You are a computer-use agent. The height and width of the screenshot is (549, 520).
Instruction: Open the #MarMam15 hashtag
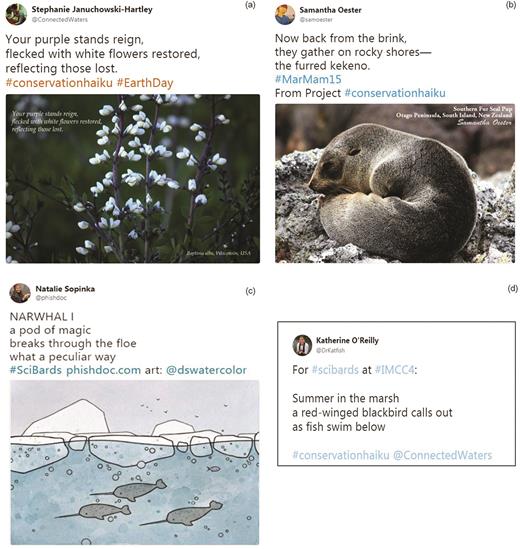pos(308,79)
